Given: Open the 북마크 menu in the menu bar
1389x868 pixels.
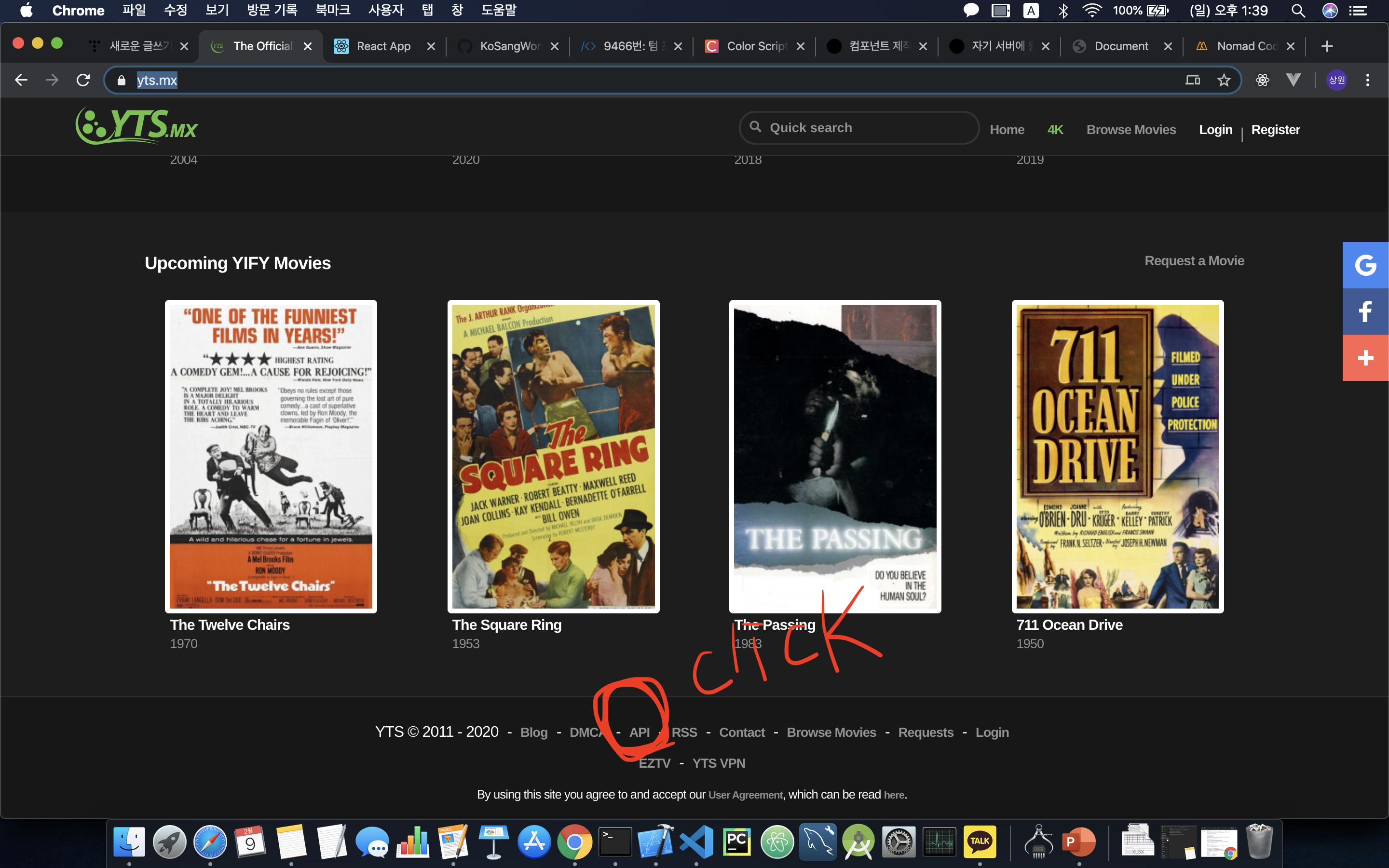Looking at the screenshot, I should click(332, 10).
